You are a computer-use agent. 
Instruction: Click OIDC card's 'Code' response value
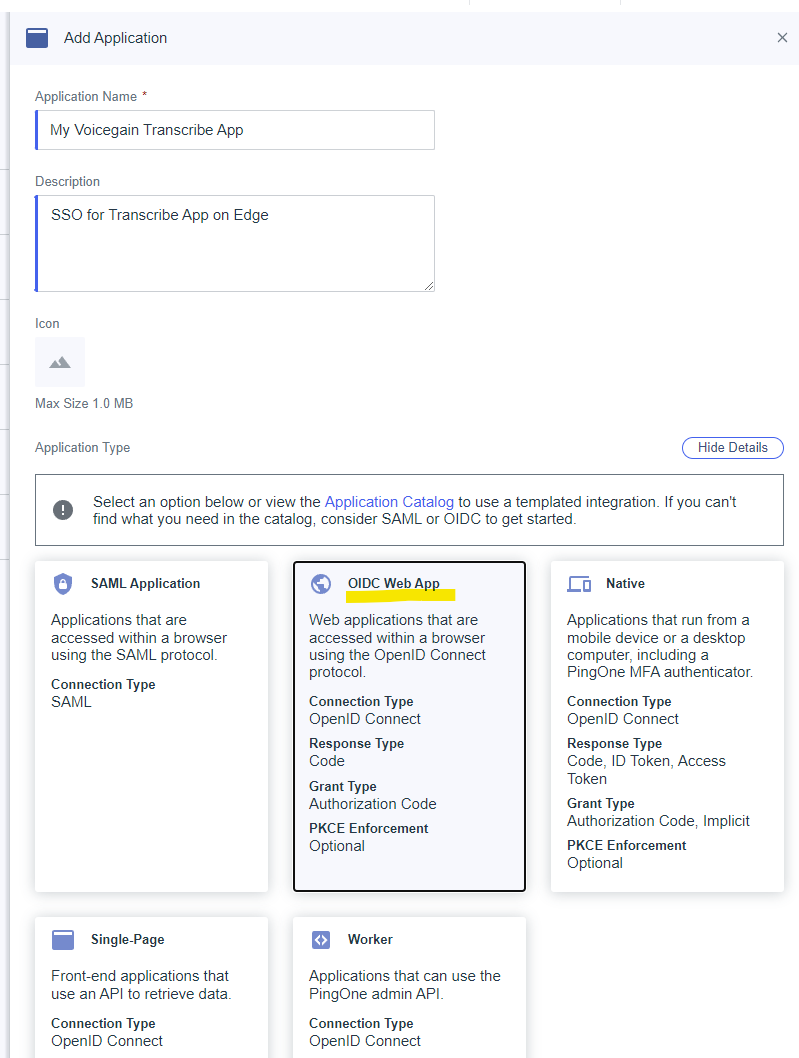327,761
